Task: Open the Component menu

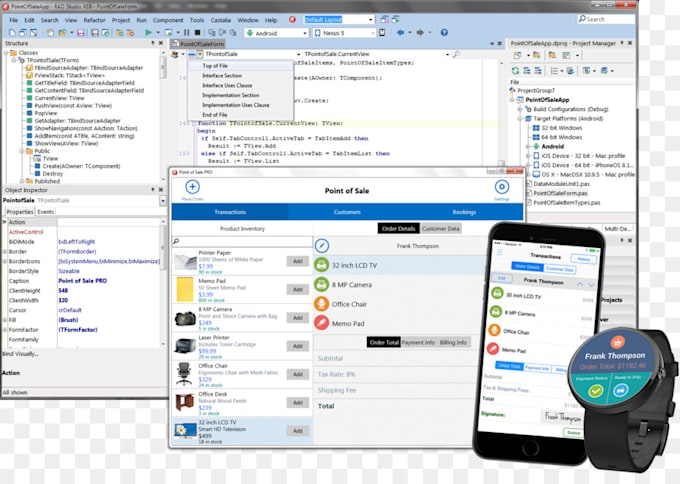Action: pyautogui.click(x=168, y=20)
